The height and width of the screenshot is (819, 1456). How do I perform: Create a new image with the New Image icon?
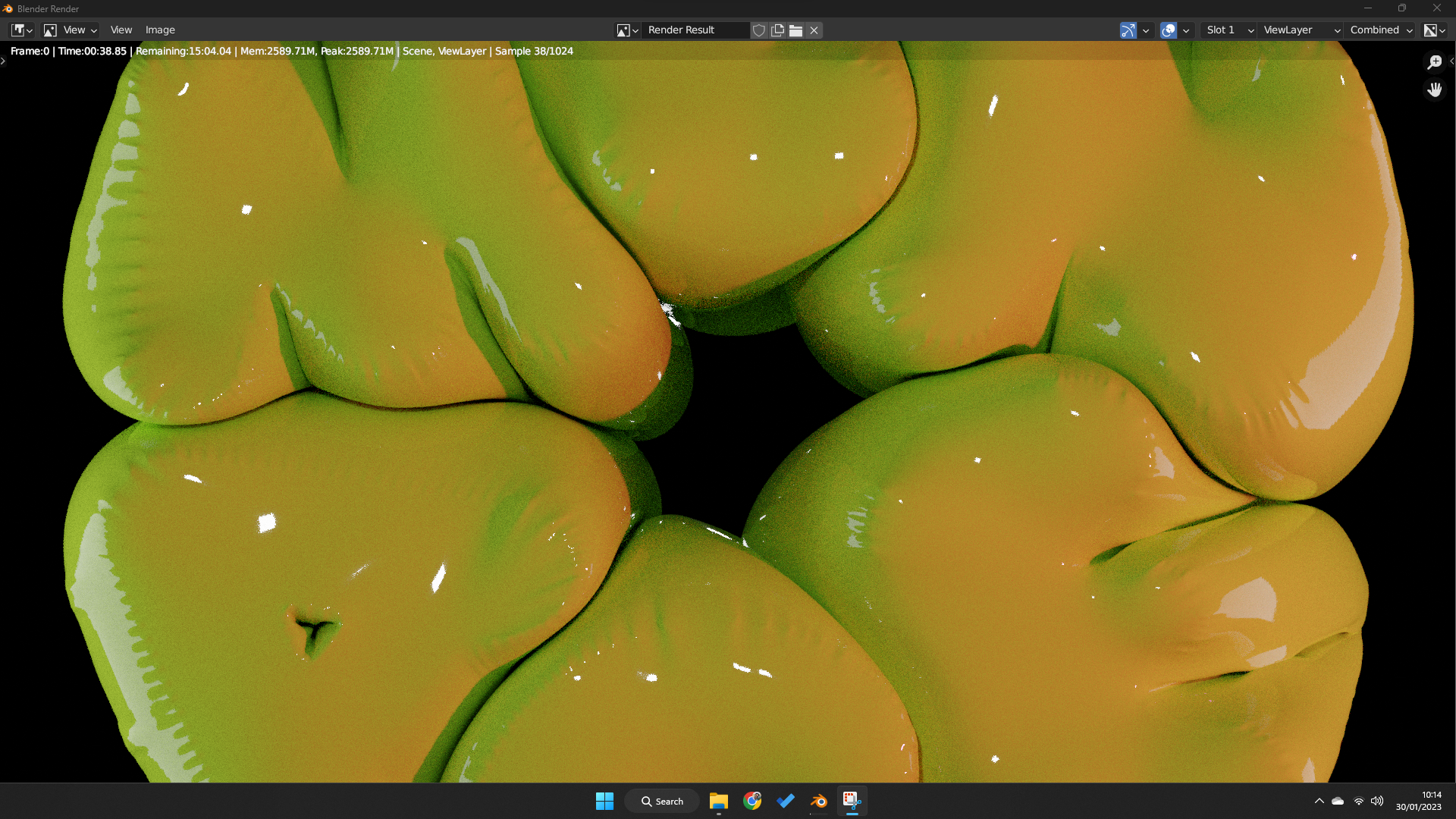777,30
